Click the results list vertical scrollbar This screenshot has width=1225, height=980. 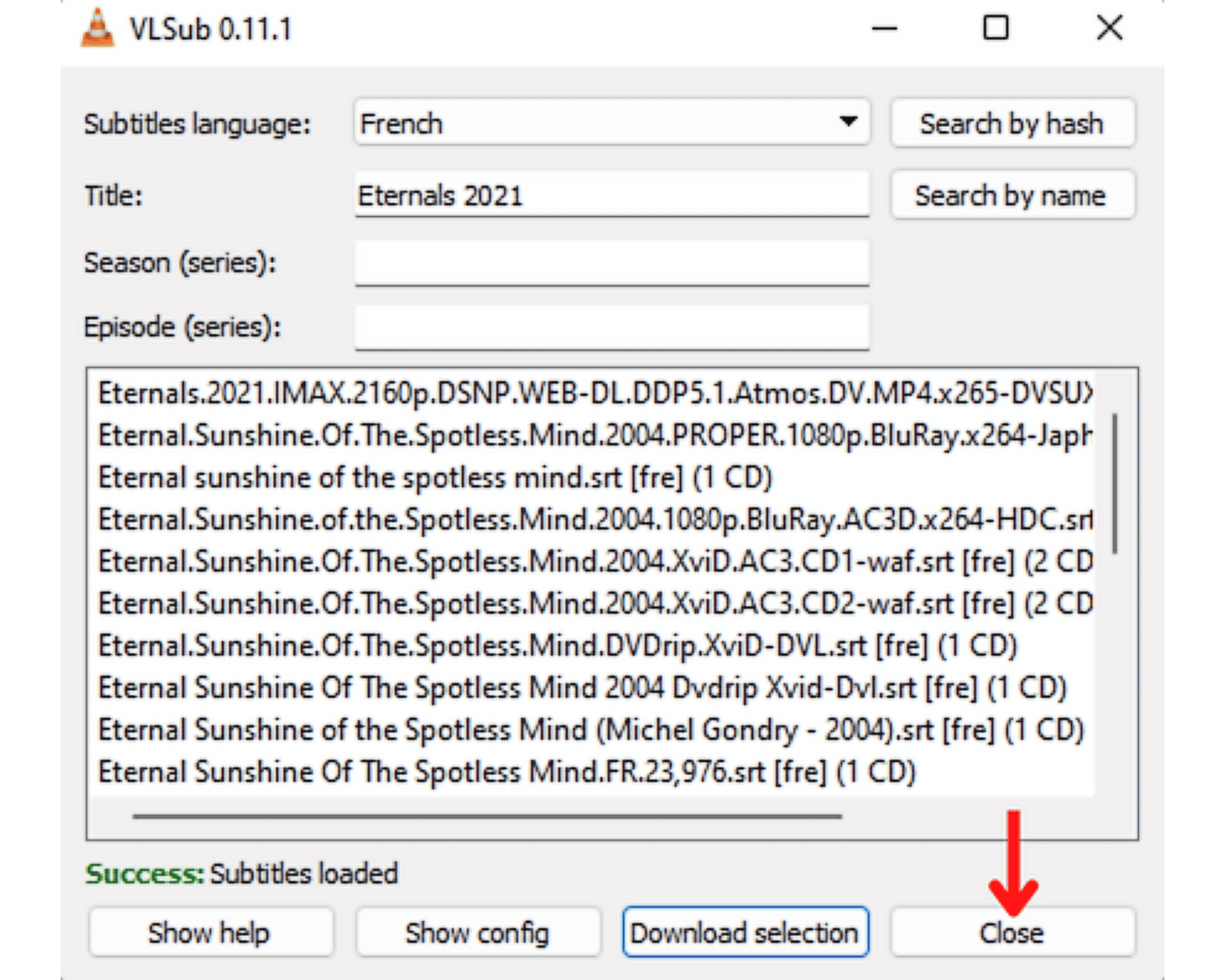point(1115,484)
